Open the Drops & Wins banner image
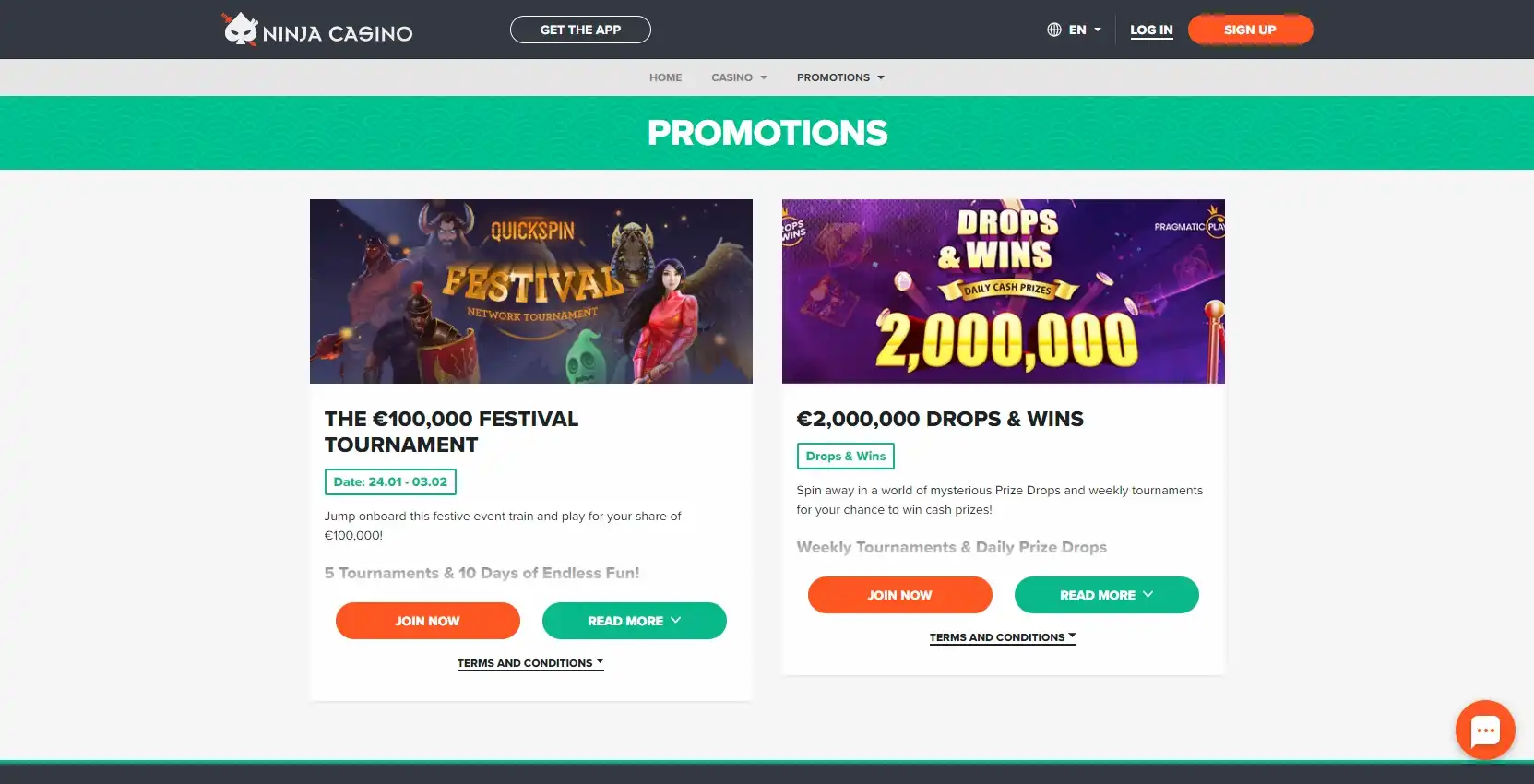This screenshot has height=784, width=1534. pos(1003,291)
